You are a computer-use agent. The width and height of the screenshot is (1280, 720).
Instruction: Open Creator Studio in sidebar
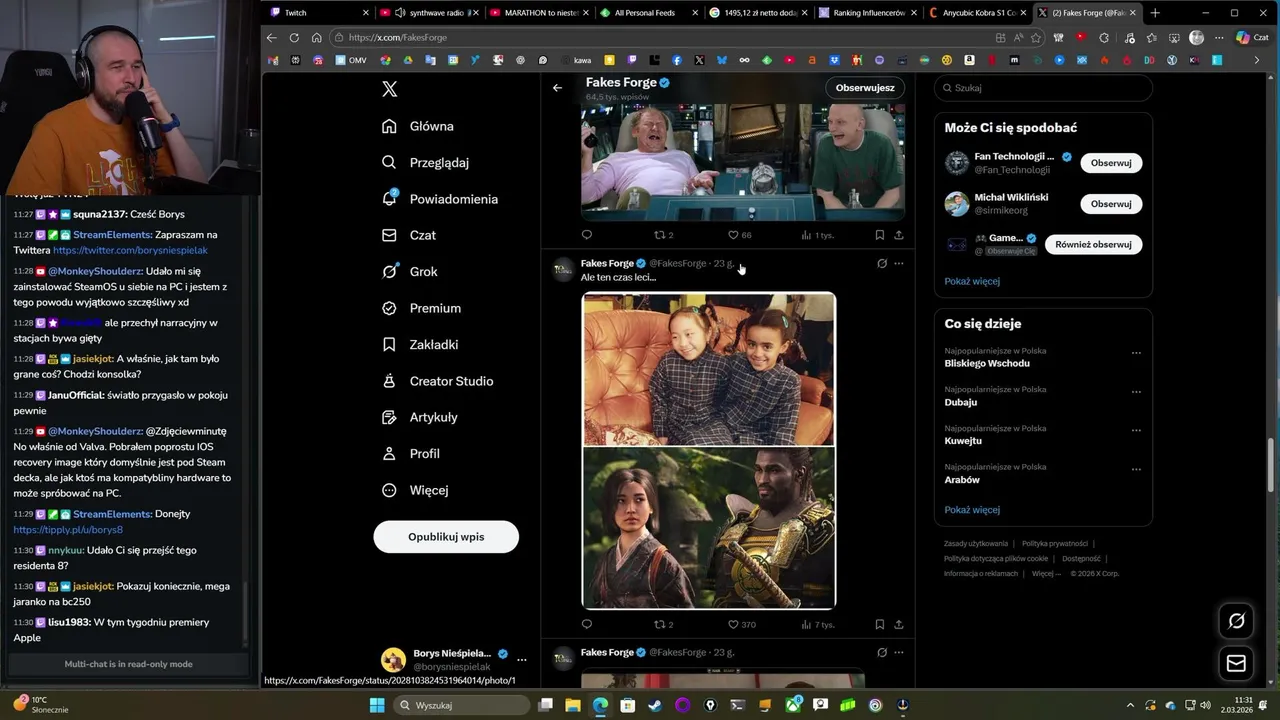[x=437, y=381]
